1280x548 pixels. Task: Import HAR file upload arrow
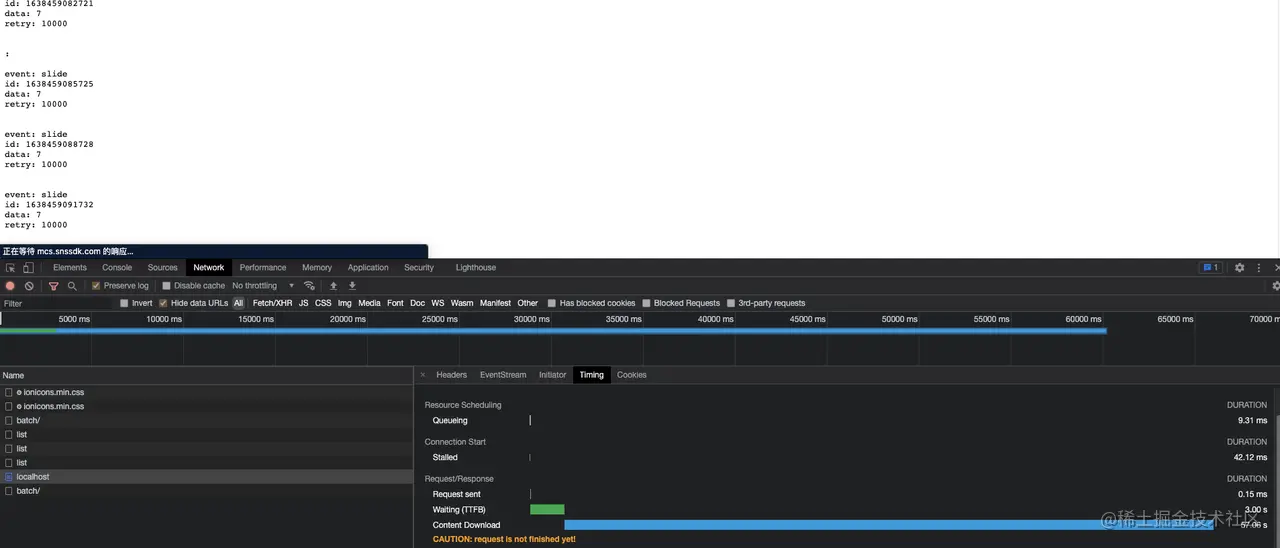click(x=334, y=286)
